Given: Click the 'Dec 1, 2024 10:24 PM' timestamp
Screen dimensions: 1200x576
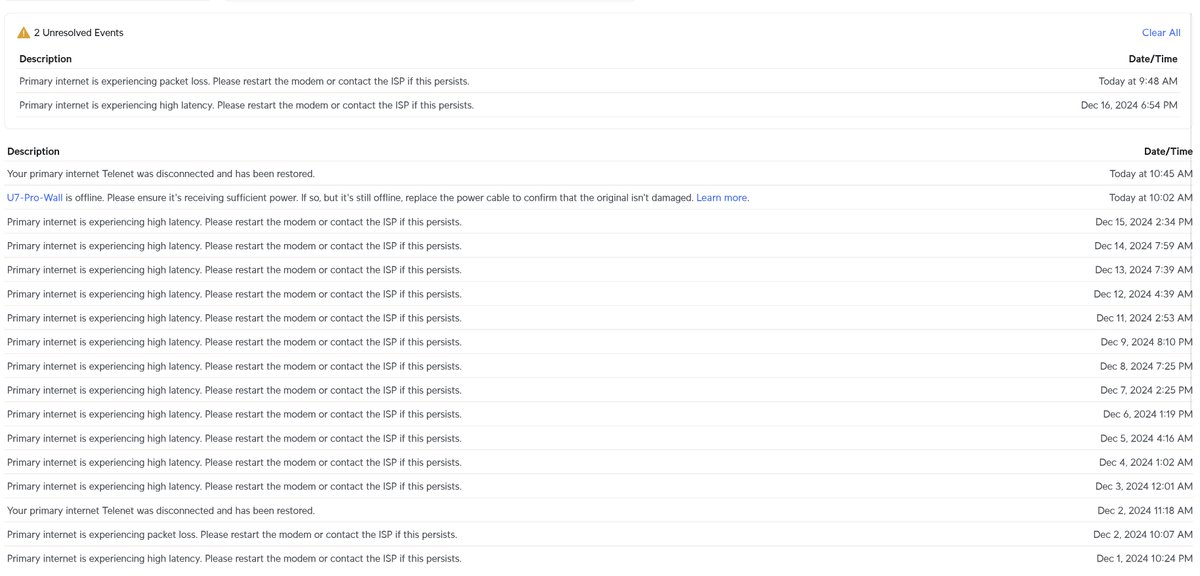Looking at the screenshot, I should point(1144,558).
